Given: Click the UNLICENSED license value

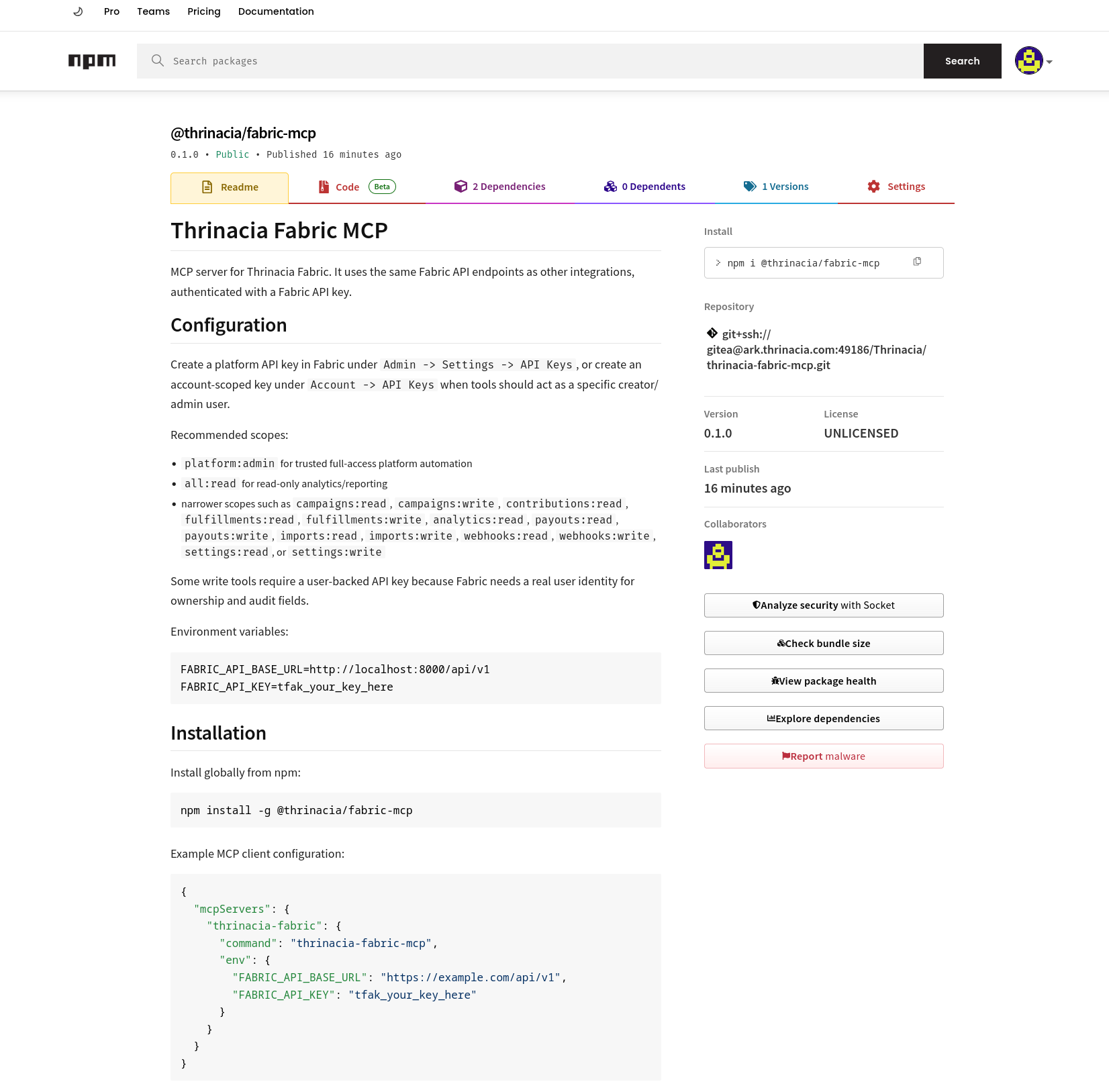Looking at the screenshot, I should click(861, 434).
